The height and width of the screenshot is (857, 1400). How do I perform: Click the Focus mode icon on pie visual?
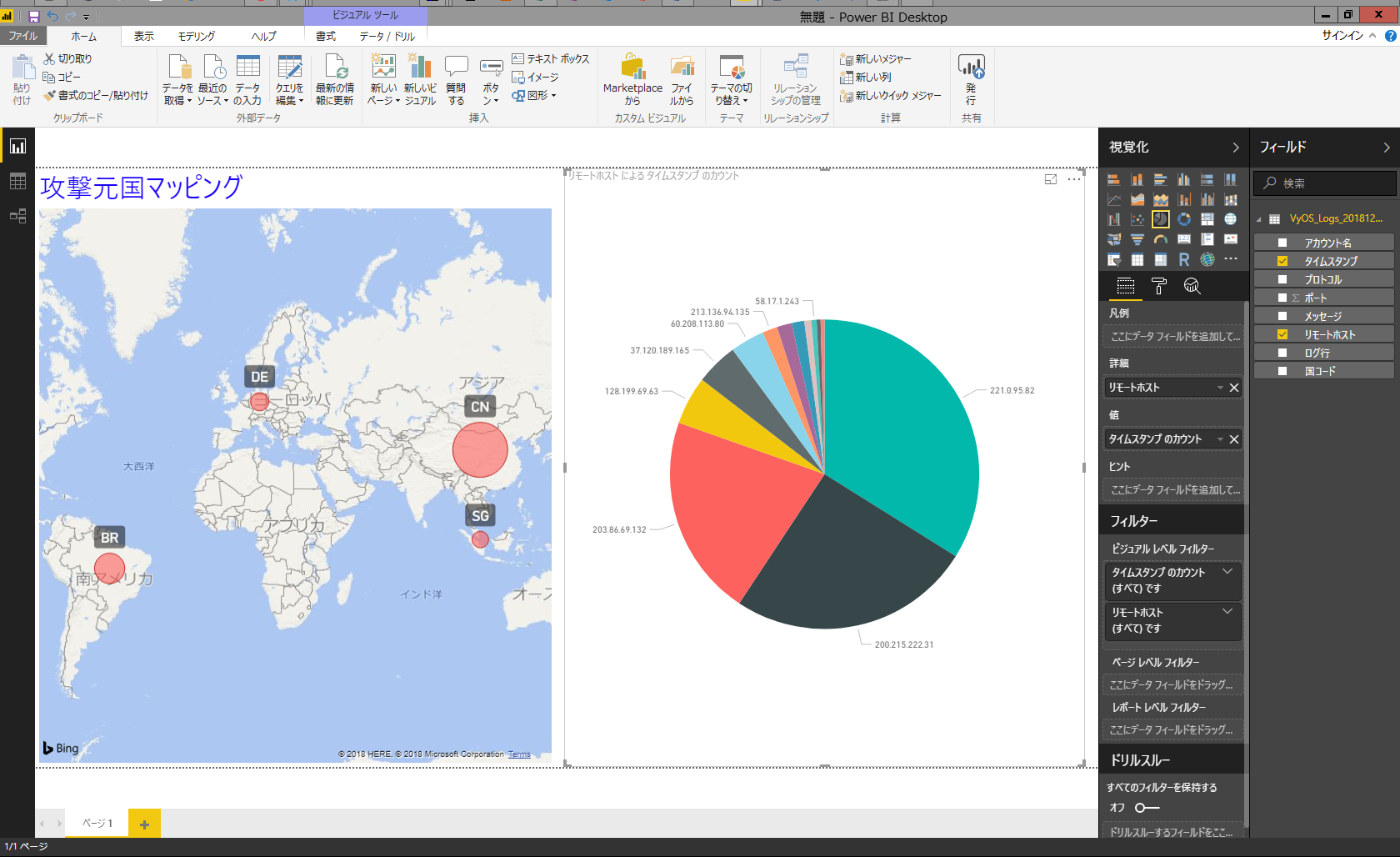[x=1051, y=179]
